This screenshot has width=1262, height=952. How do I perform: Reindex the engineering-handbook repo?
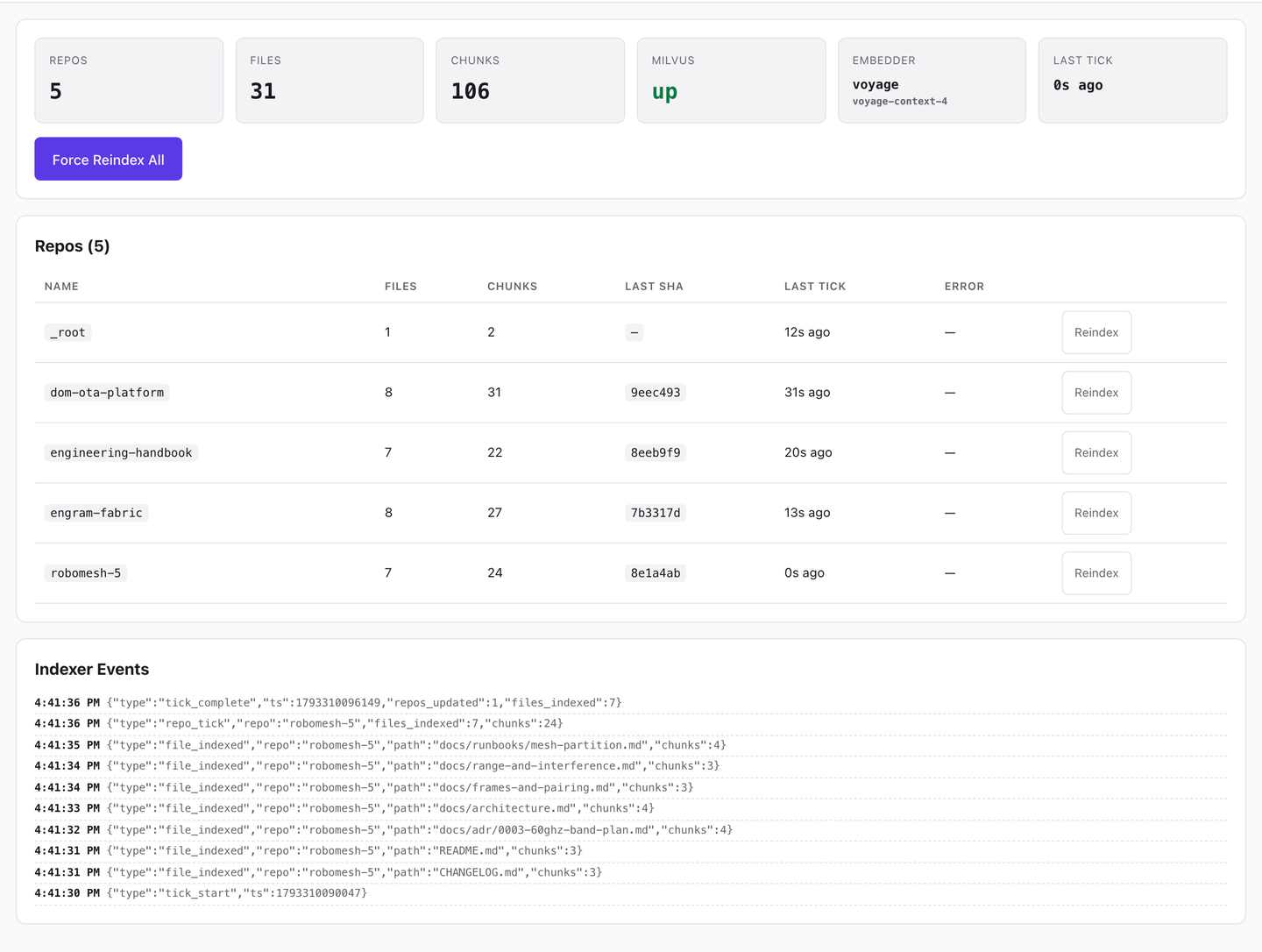click(x=1096, y=453)
